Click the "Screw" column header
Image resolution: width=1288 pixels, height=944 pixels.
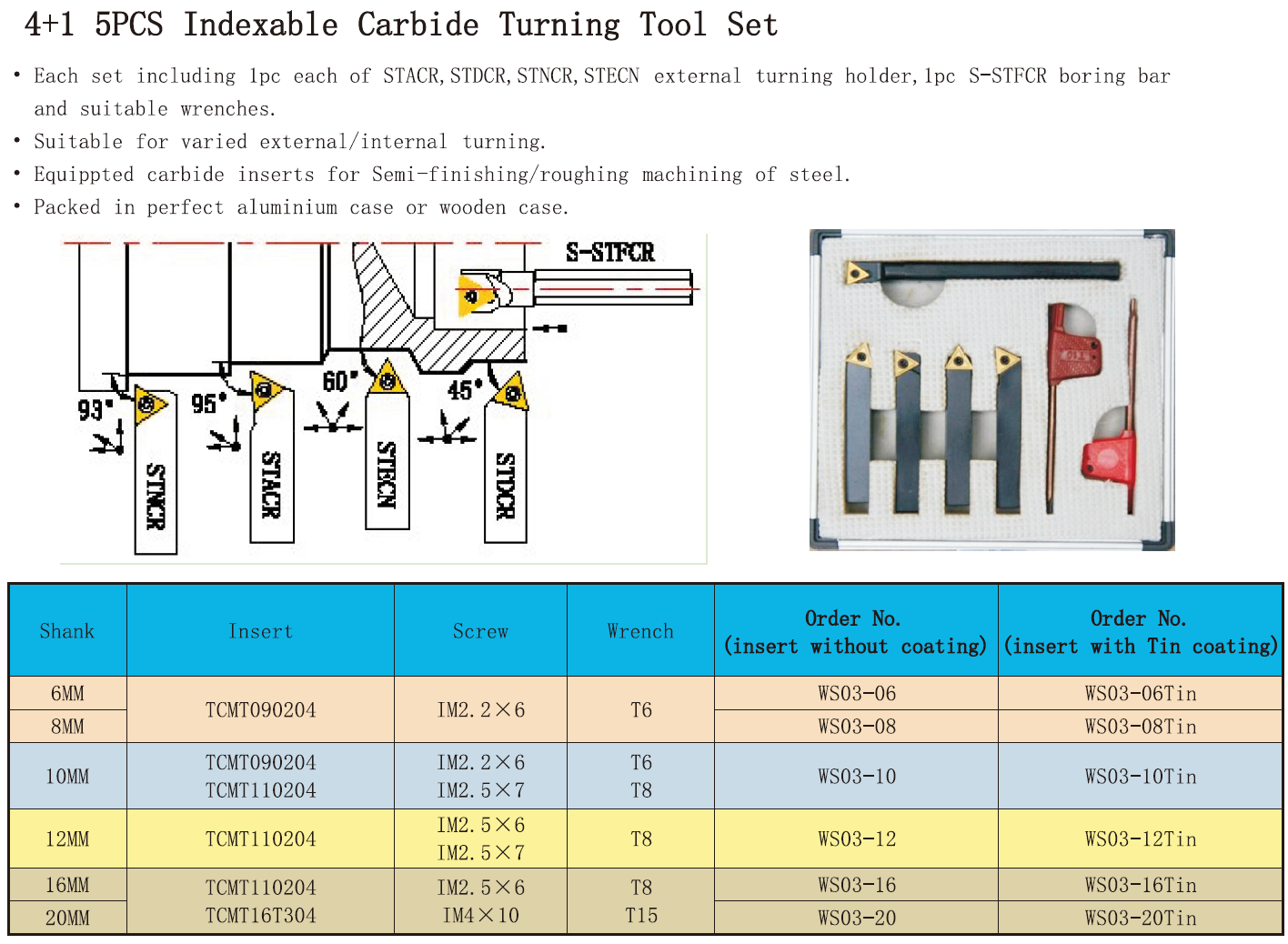click(x=481, y=631)
